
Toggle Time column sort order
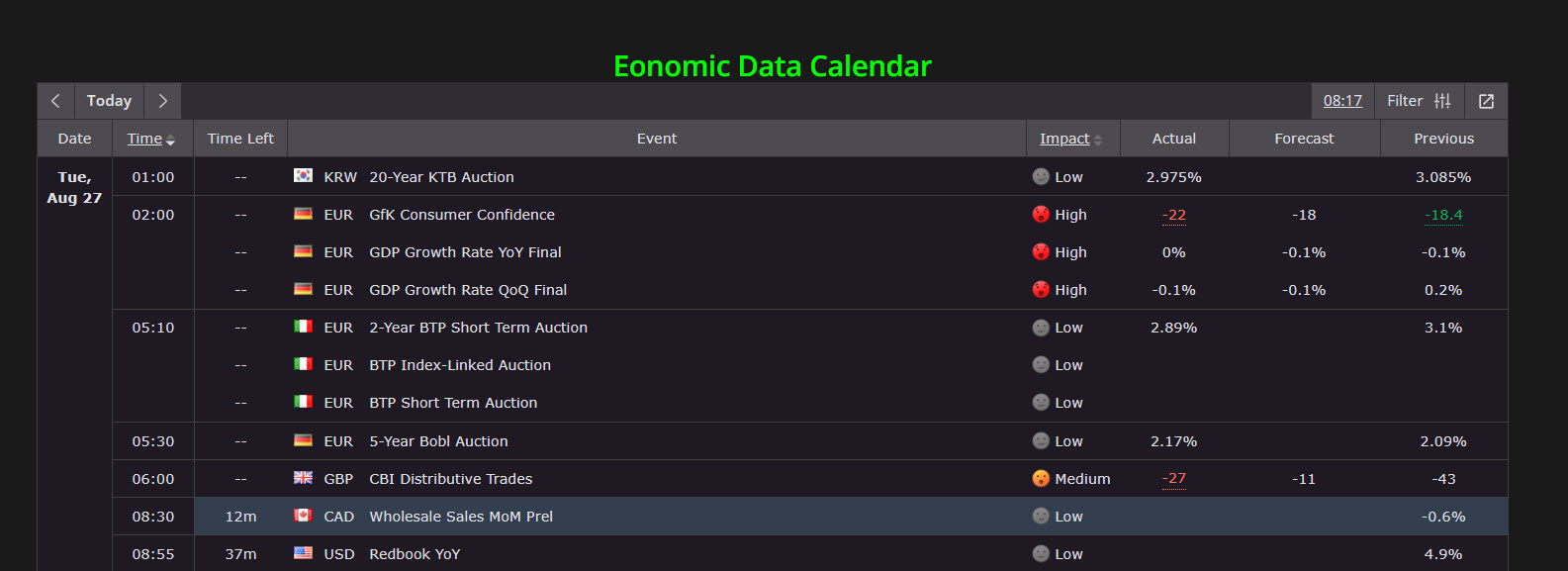pyautogui.click(x=143, y=138)
